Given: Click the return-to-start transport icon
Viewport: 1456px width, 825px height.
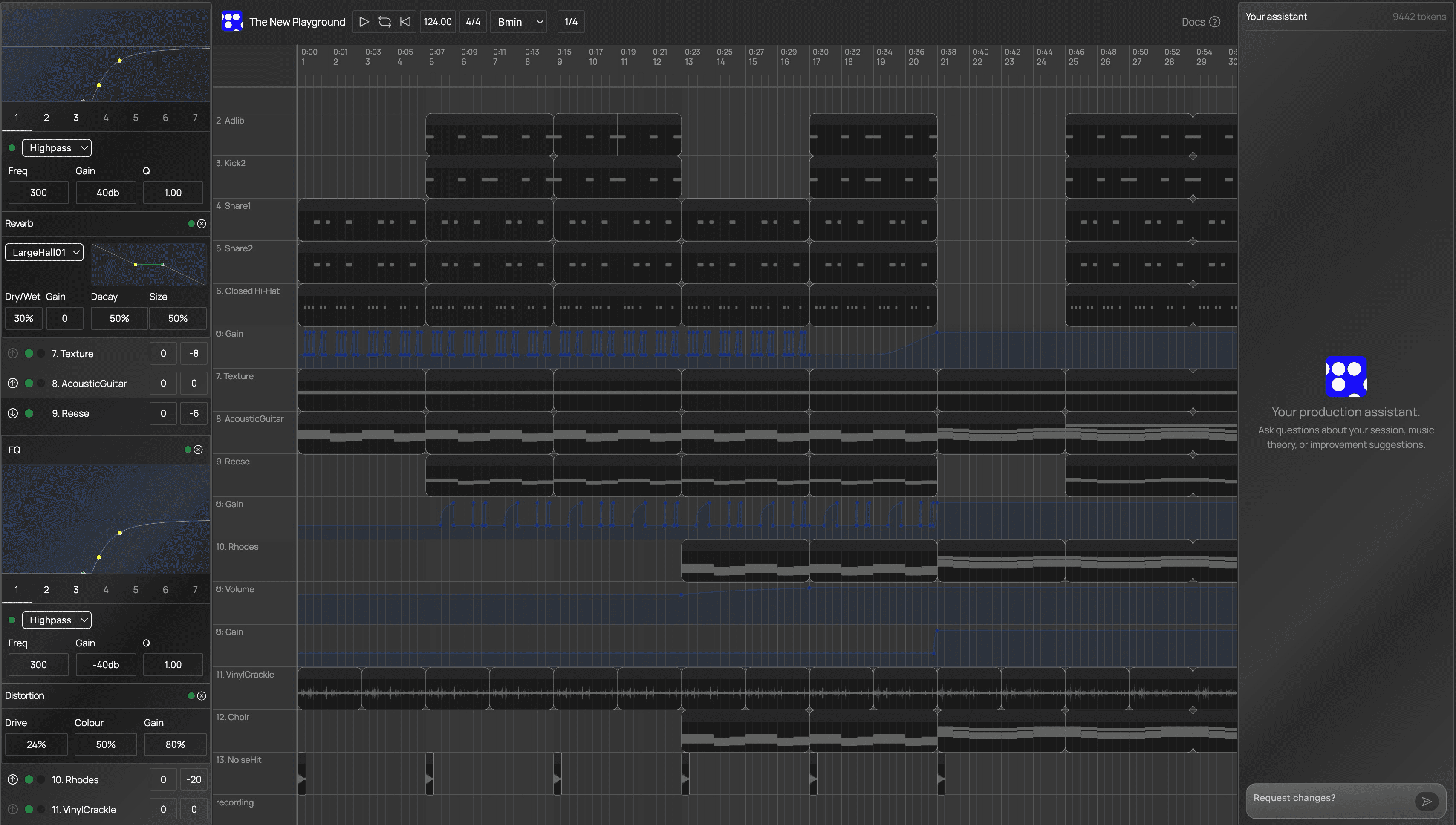Looking at the screenshot, I should pyautogui.click(x=404, y=22).
